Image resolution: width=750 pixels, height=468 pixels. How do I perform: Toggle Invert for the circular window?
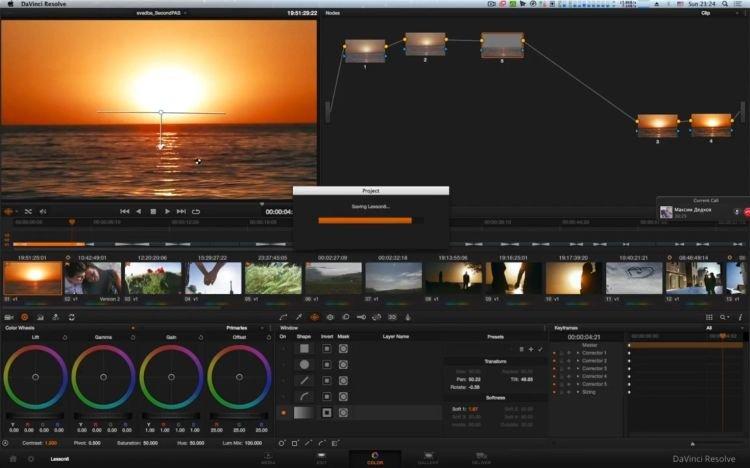[327, 365]
